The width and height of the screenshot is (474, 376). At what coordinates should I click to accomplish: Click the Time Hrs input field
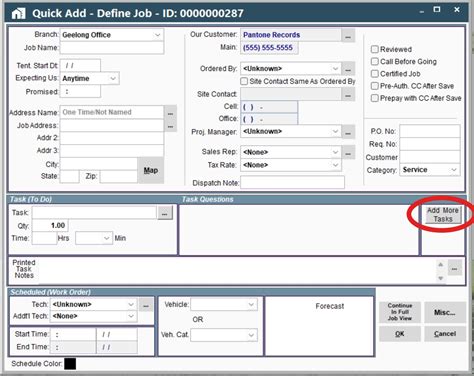[x=44, y=238]
